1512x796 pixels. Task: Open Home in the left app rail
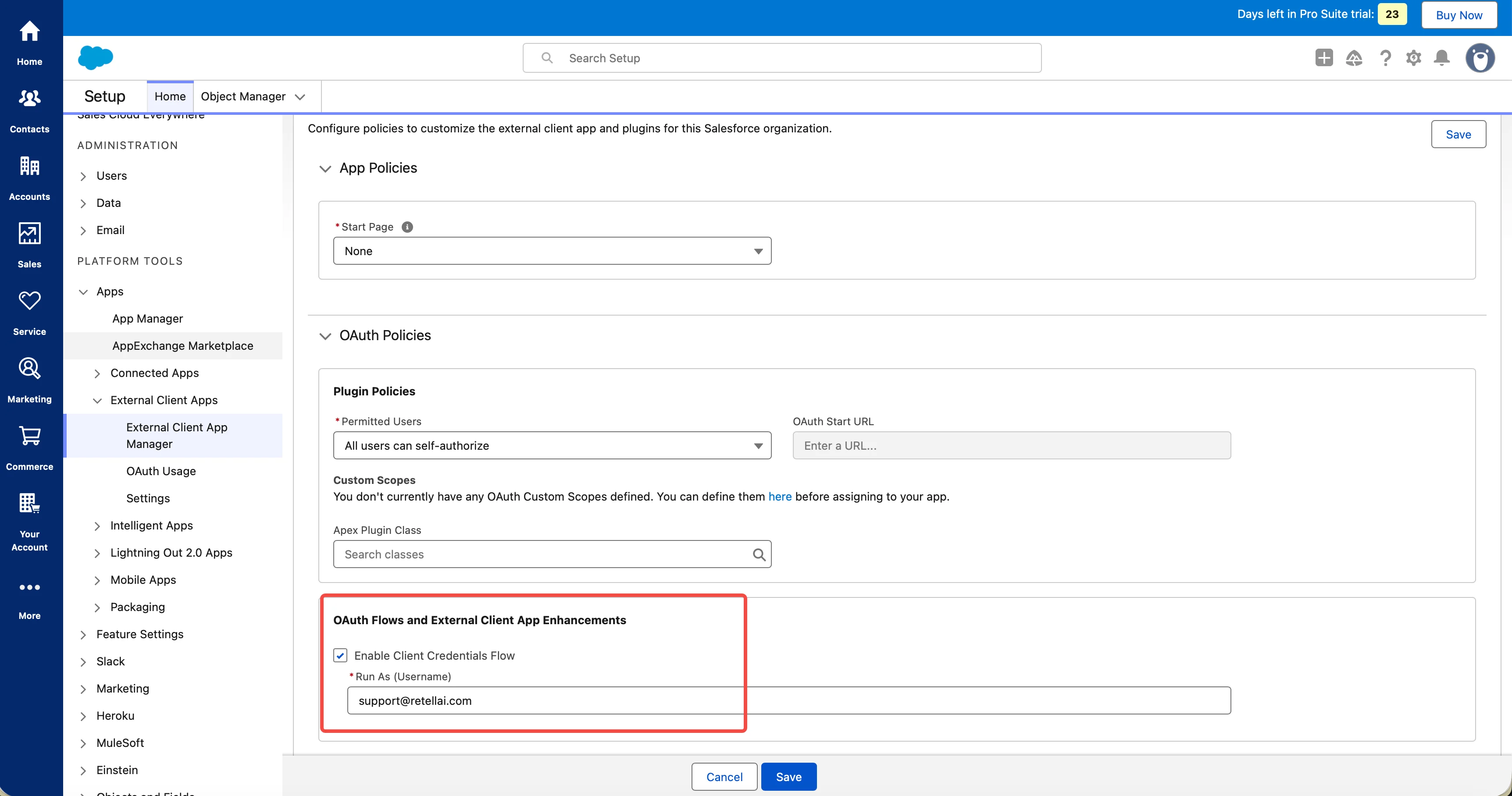pos(29,43)
